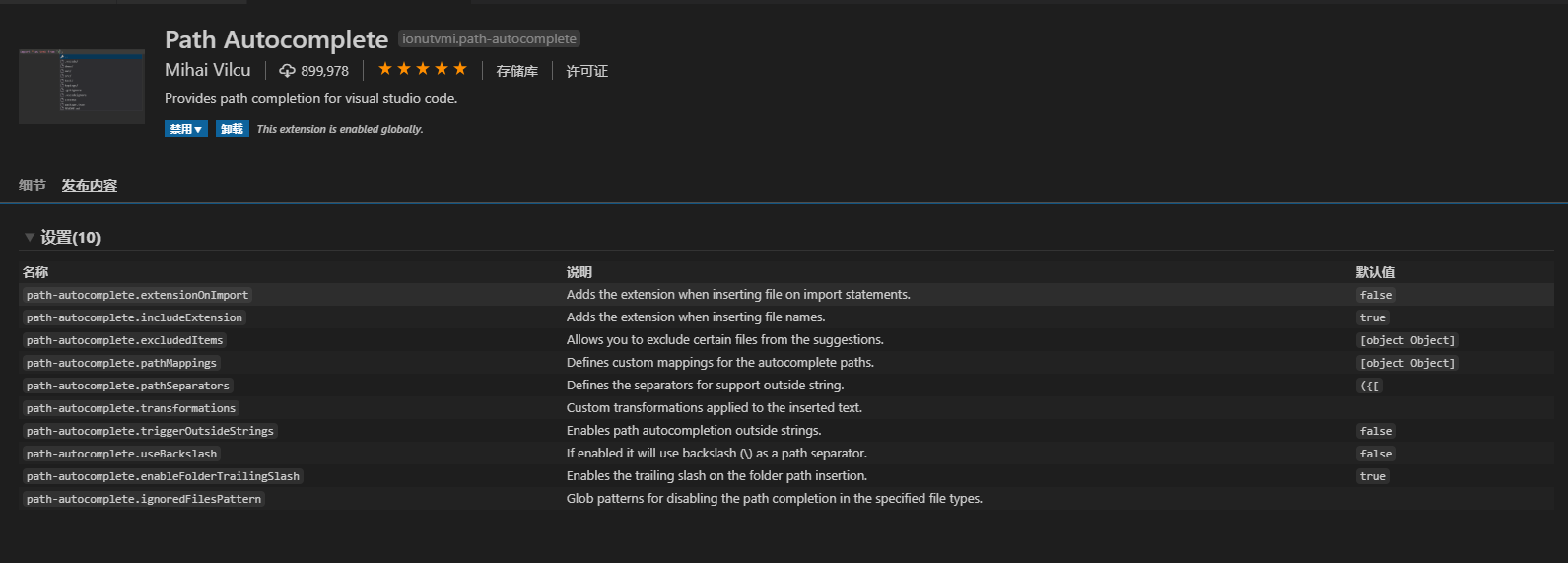Screen dimensions: 1568x563
Task: Click 'Provides path completion for visual studio code.'
Action: pos(310,99)
